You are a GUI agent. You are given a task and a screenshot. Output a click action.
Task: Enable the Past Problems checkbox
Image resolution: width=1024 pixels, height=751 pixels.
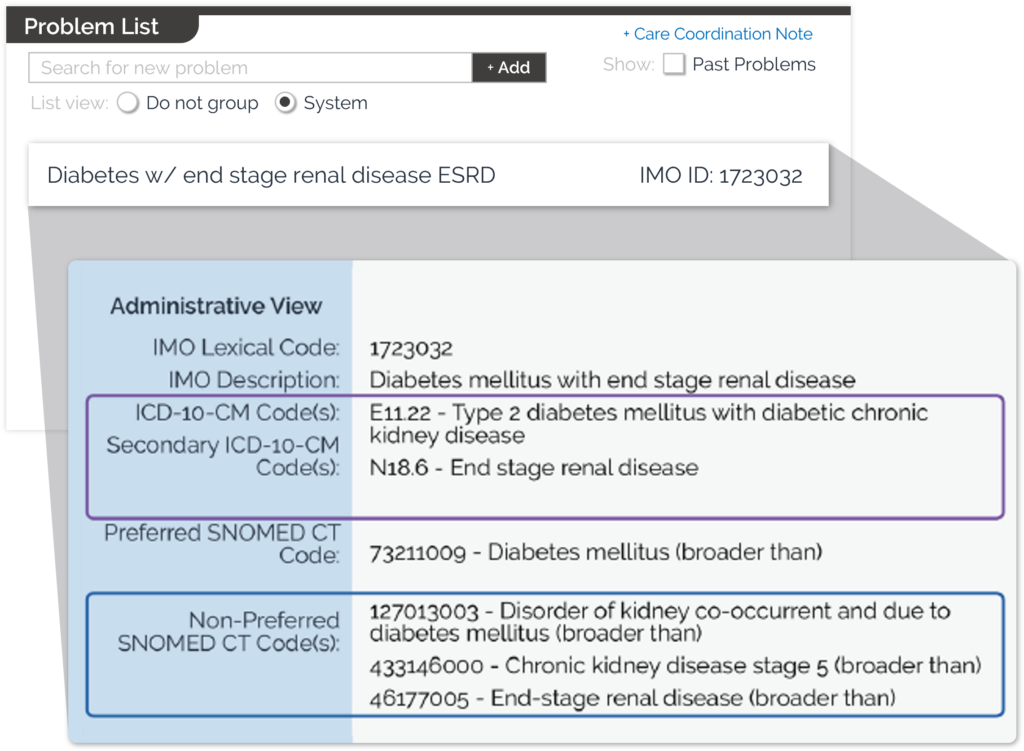click(x=674, y=63)
